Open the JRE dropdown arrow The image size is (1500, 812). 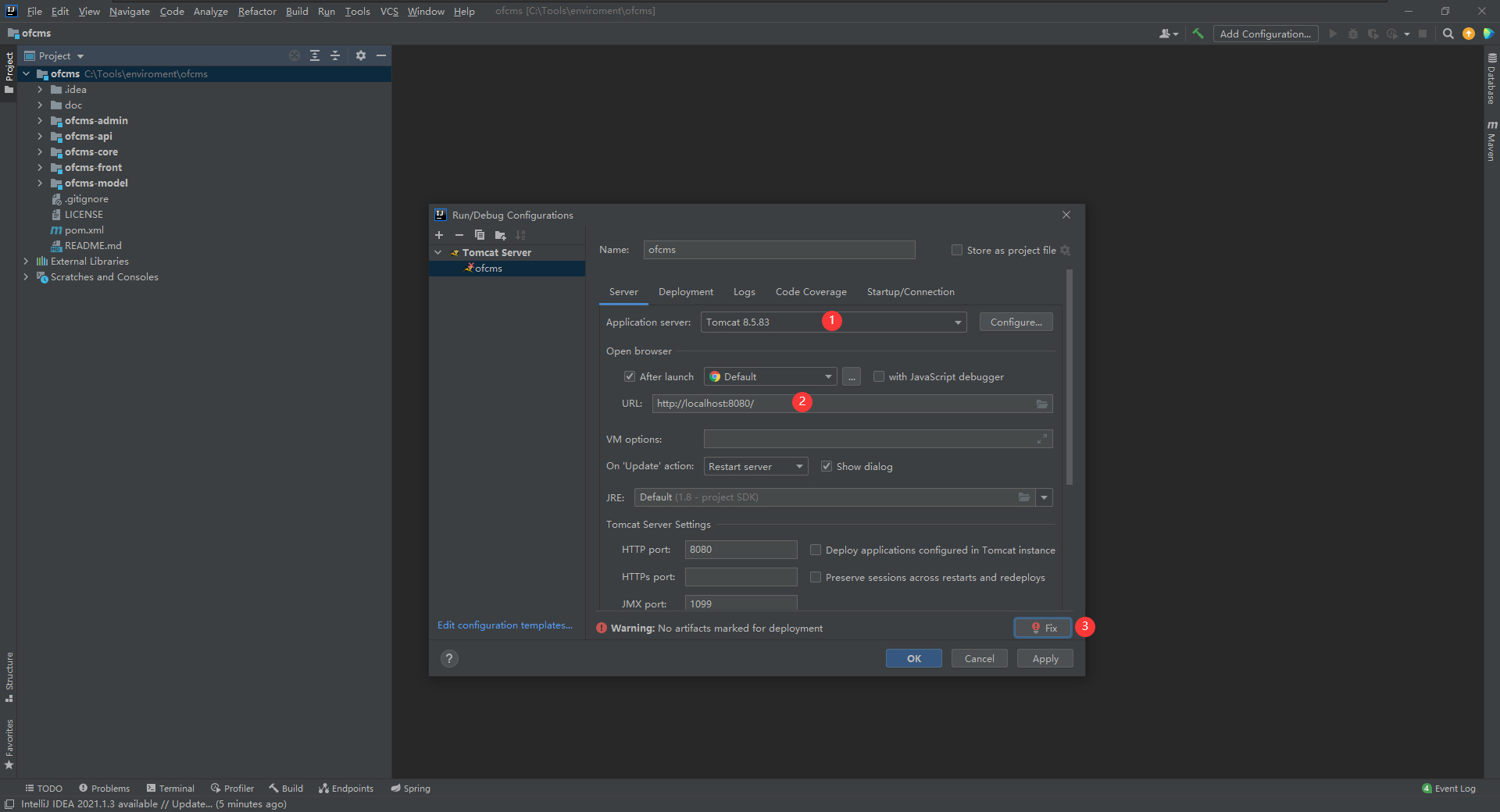coord(1045,497)
